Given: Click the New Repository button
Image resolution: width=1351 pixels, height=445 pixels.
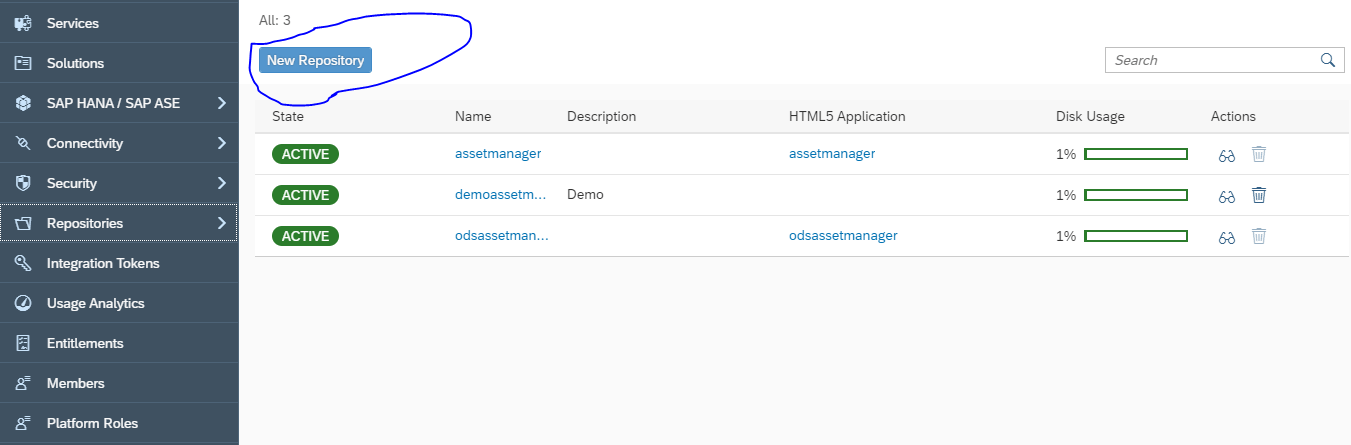Looking at the screenshot, I should coord(315,60).
